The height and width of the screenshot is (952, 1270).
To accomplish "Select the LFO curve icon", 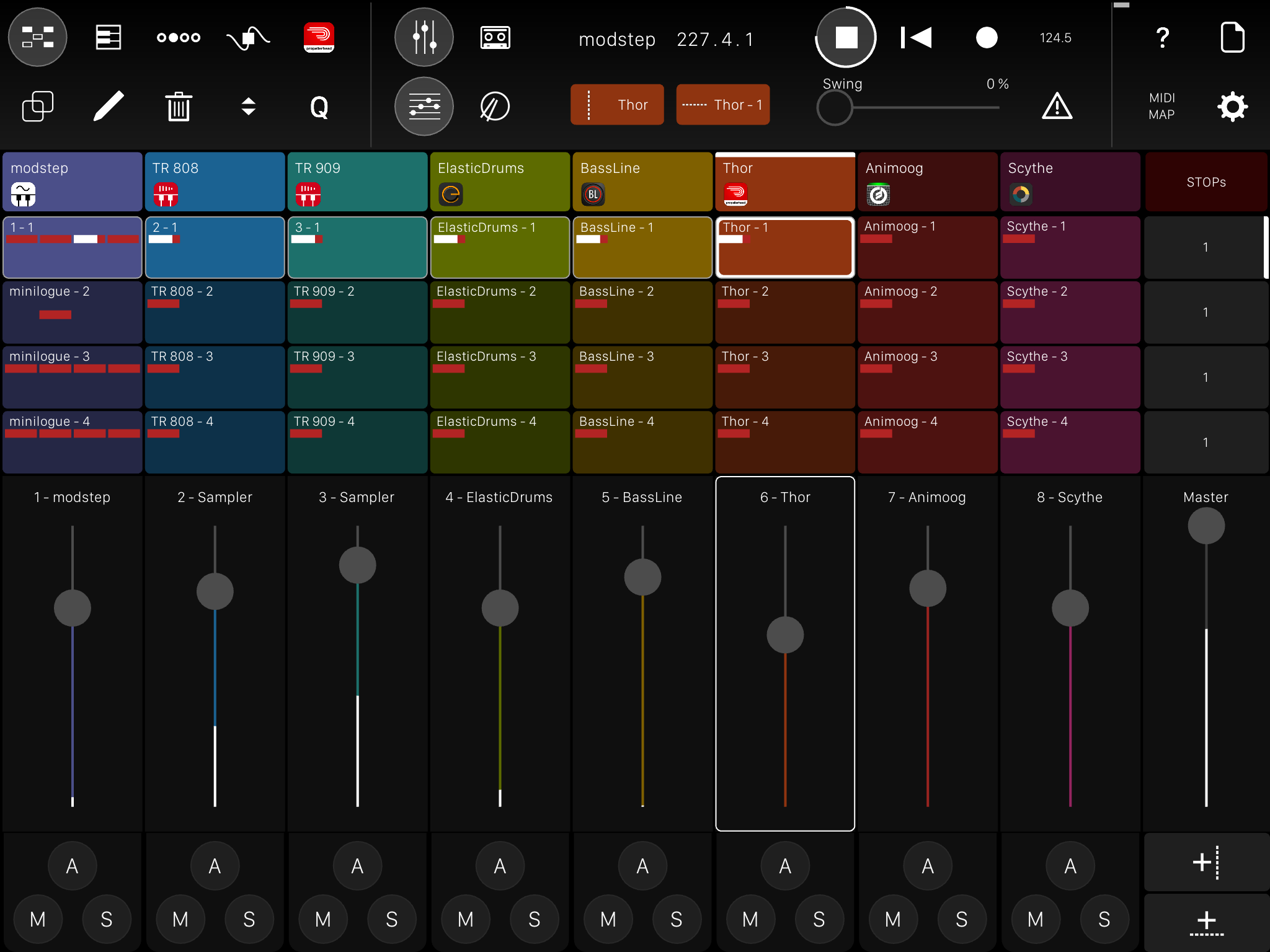I will 247,37.
